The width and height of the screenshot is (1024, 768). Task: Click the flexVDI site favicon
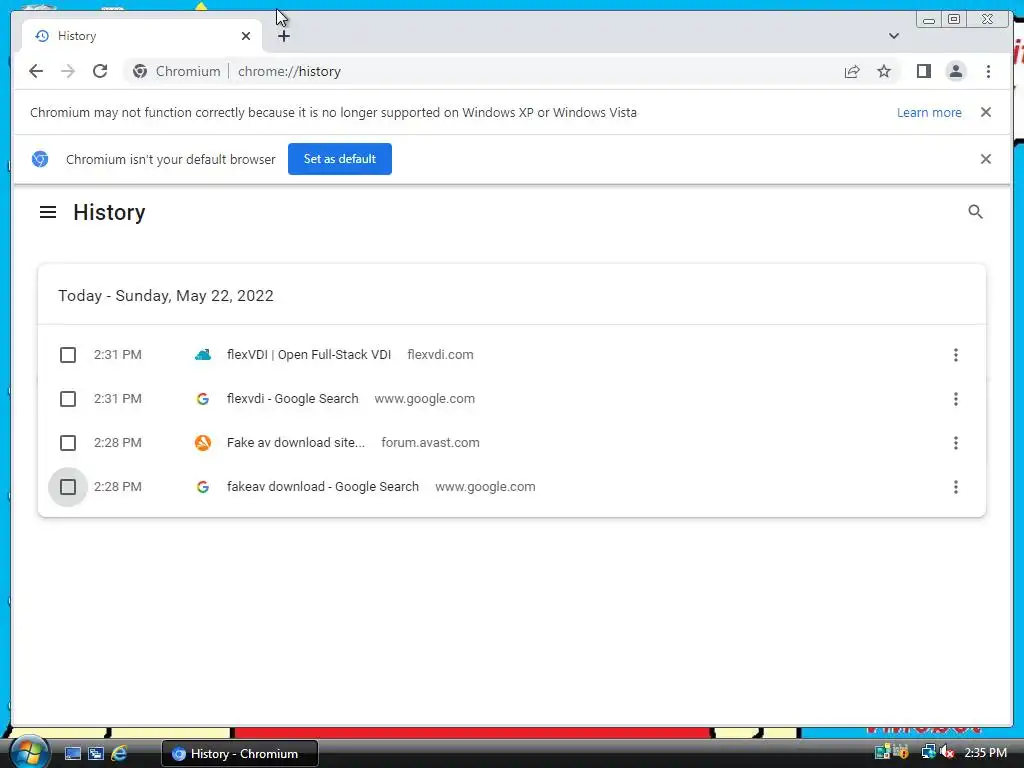coord(203,355)
